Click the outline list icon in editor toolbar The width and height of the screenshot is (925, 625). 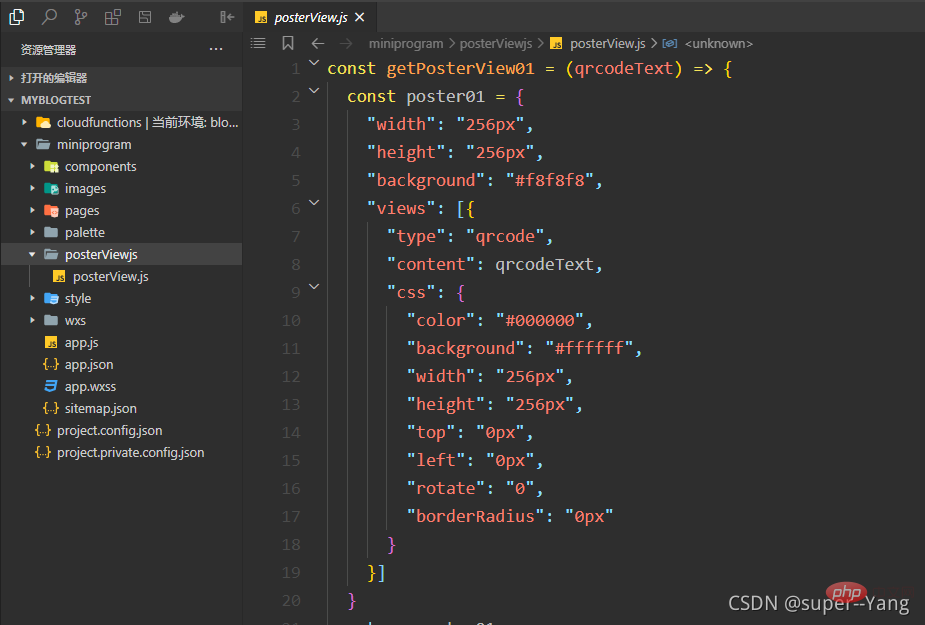coord(258,43)
